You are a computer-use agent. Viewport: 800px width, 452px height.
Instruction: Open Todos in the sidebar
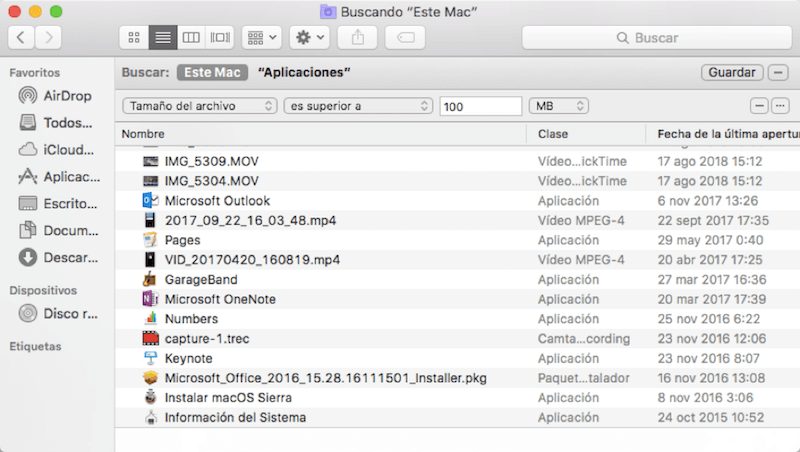click(x=56, y=122)
